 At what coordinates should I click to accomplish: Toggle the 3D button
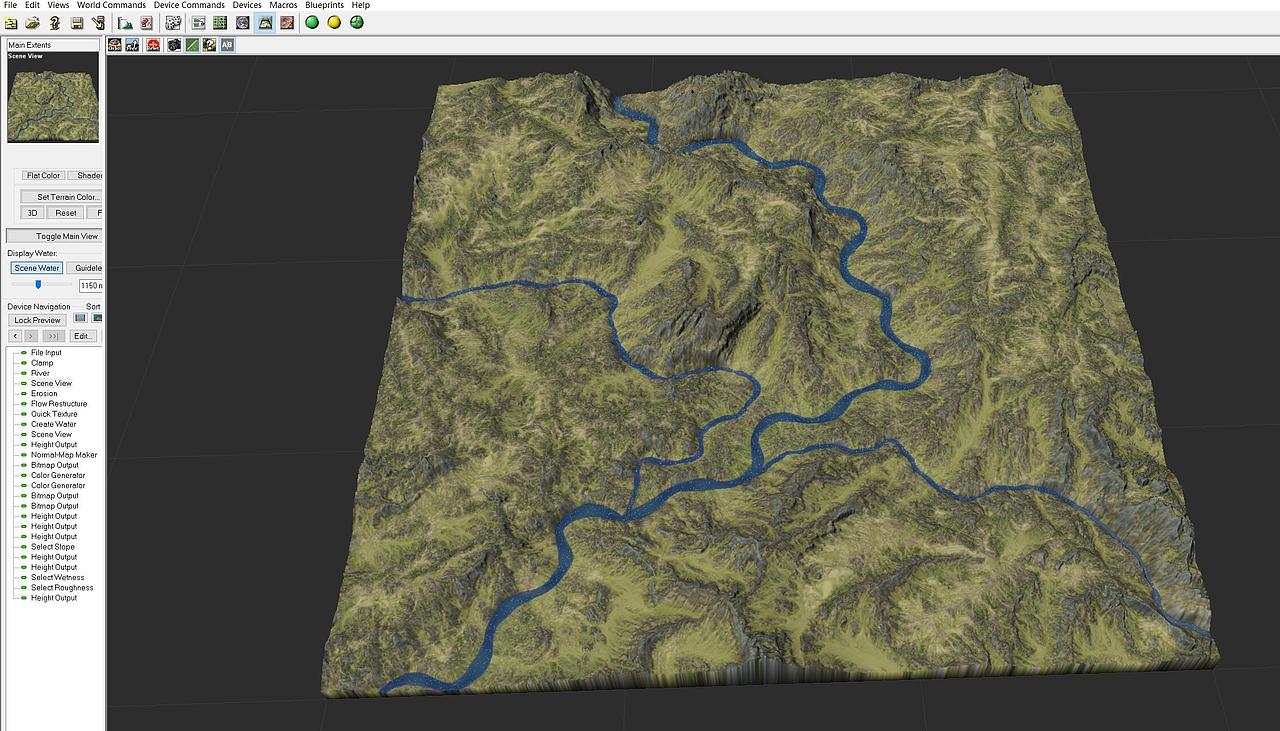coord(32,213)
